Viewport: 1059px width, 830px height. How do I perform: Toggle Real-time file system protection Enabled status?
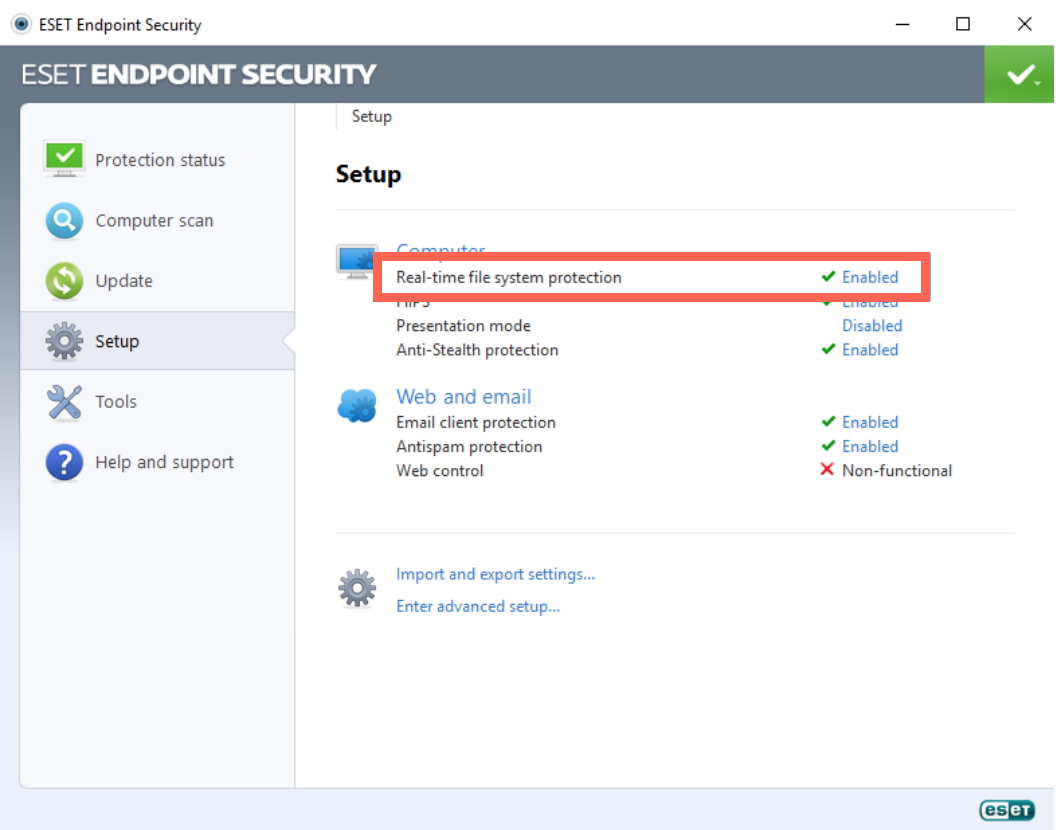pyautogui.click(x=870, y=278)
